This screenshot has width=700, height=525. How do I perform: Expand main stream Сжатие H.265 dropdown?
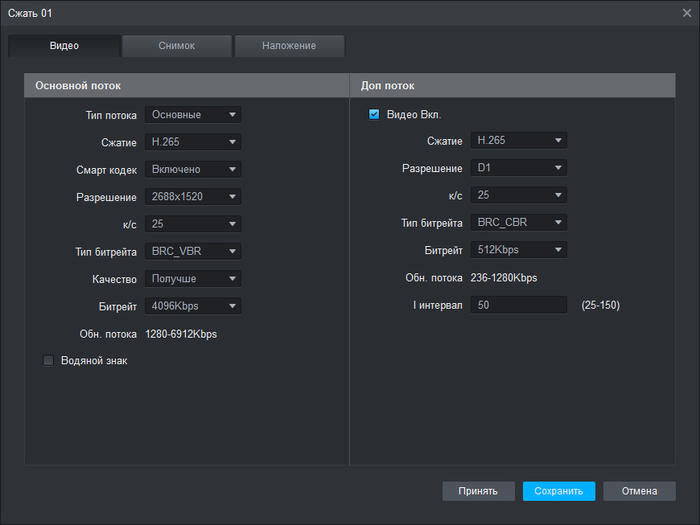point(193,142)
